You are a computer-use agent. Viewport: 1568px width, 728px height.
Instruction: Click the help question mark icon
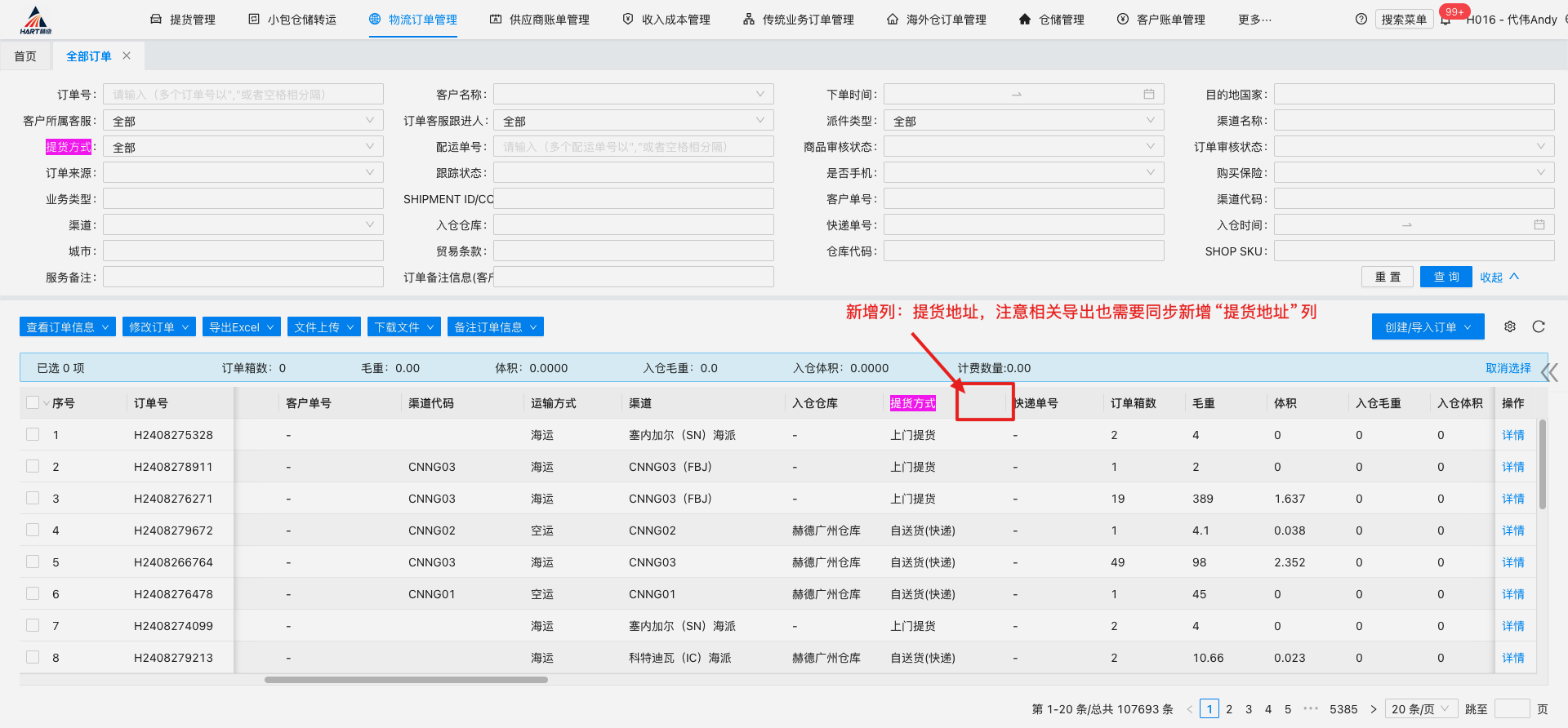1361,20
